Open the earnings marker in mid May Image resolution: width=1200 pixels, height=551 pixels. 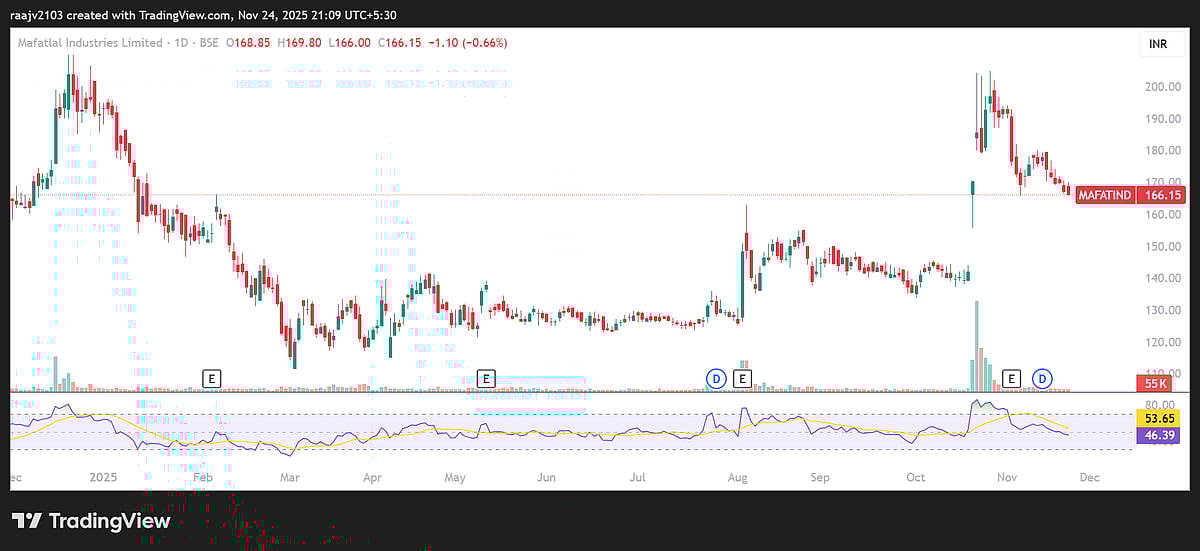[486, 378]
